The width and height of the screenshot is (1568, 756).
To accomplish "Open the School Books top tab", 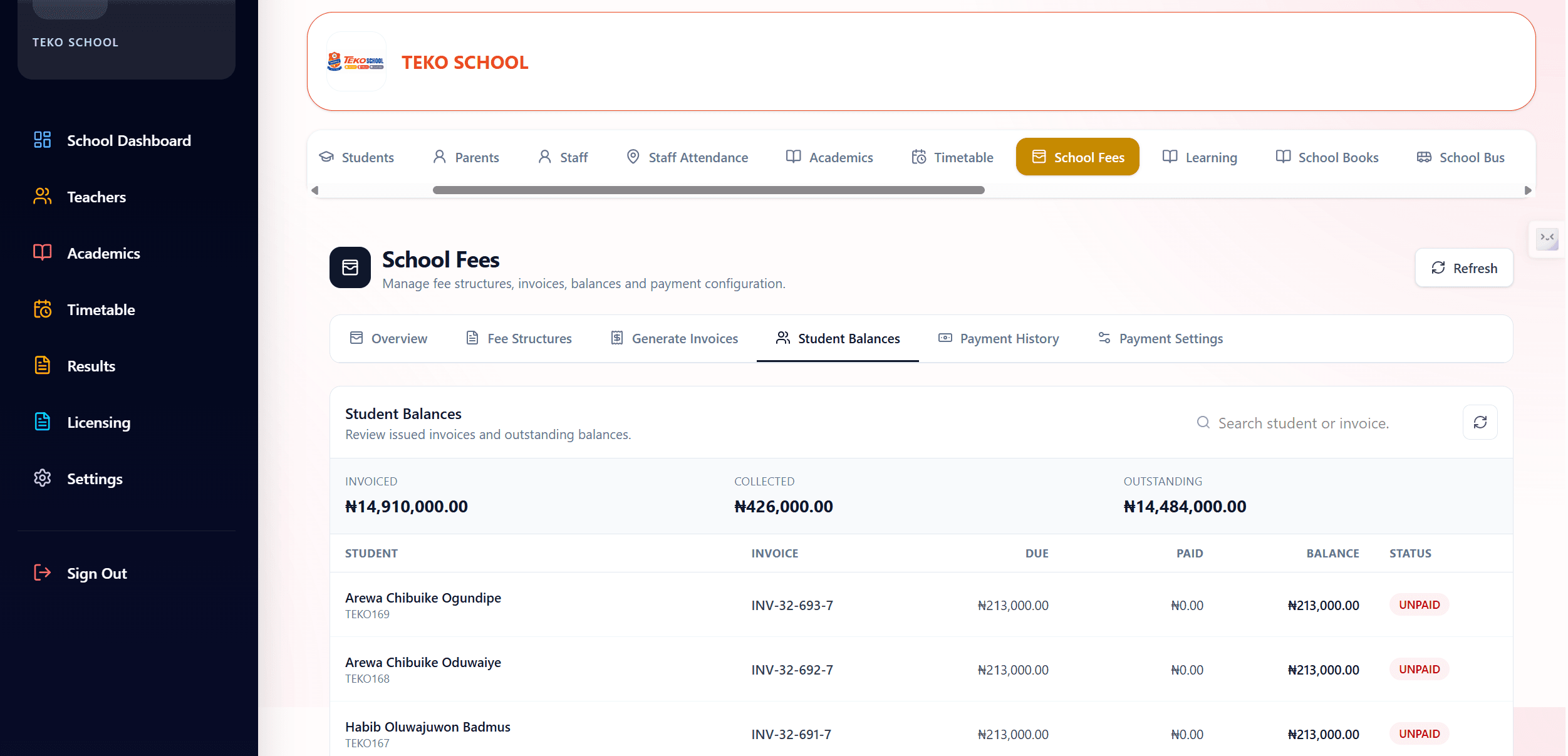I will click(x=1327, y=157).
